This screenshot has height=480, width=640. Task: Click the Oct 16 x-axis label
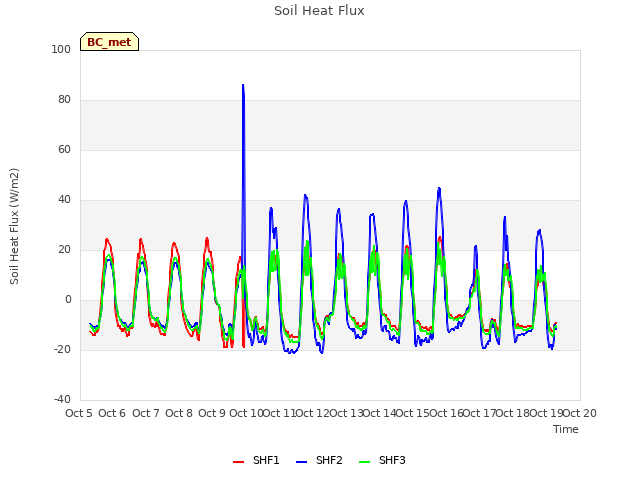[x=446, y=413]
